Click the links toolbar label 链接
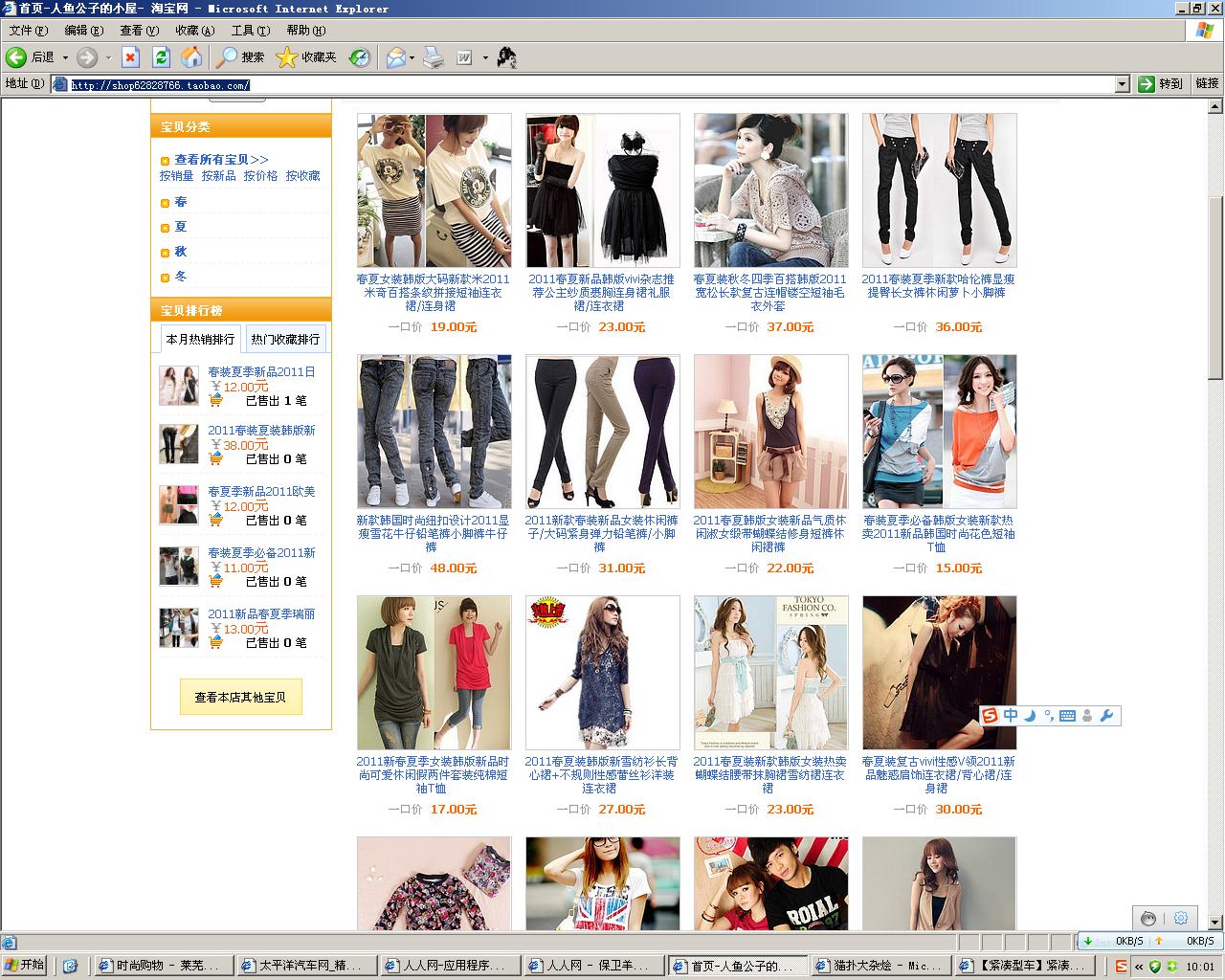Screen dimensions: 1225x980 tap(1208, 84)
